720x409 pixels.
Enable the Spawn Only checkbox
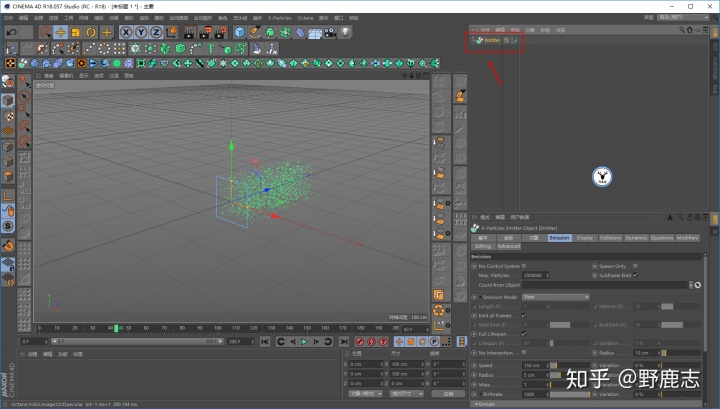(x=636, y=266)
